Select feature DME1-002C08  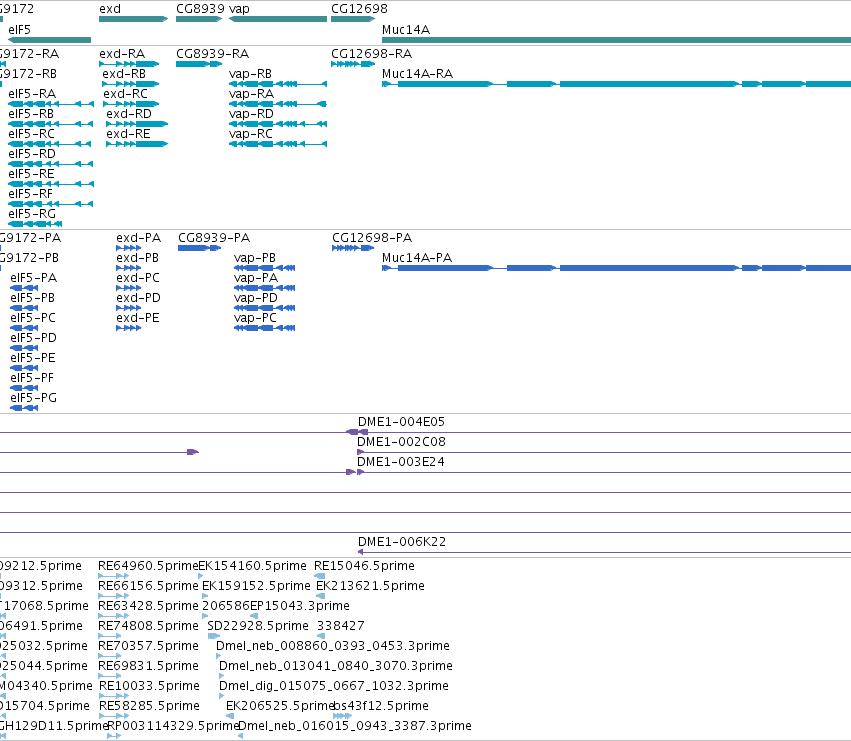click(401, 442)
